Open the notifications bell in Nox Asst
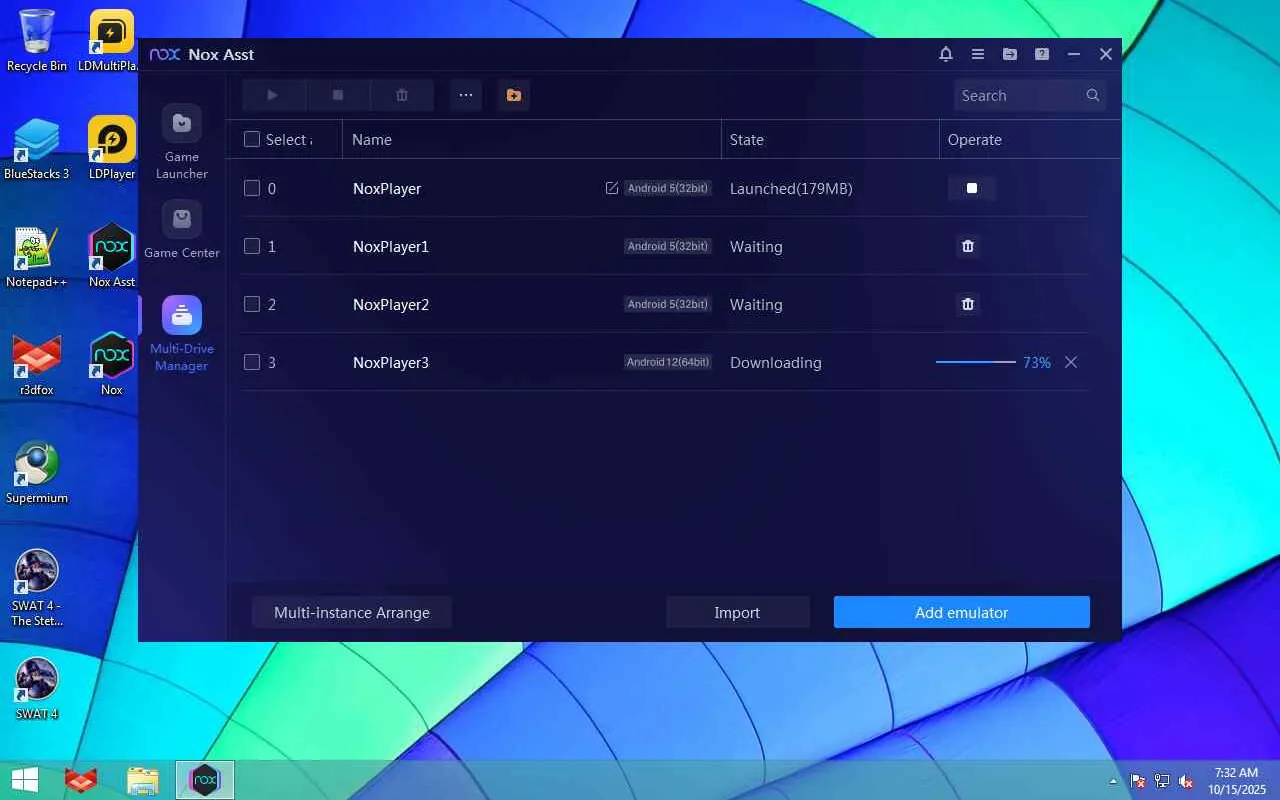The width and height of the screenshot is (1280, 800). click(946, 54)
